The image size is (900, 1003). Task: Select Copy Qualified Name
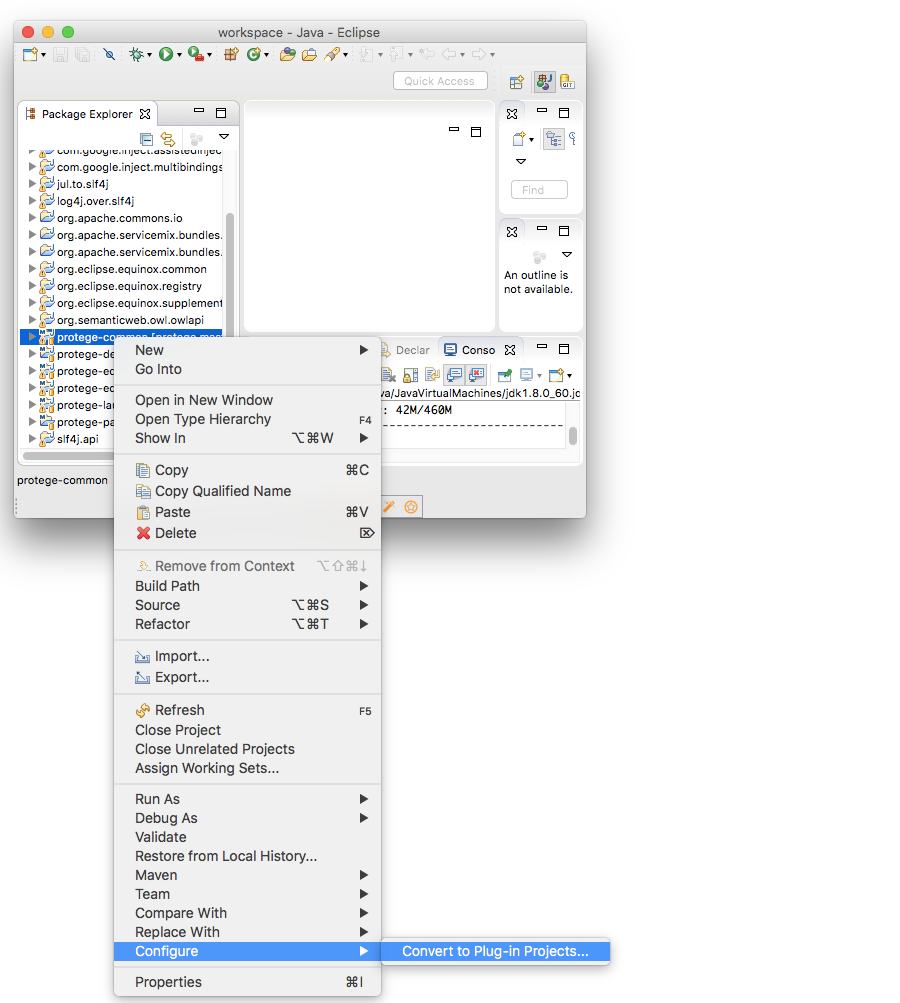(x=247, y=491)
